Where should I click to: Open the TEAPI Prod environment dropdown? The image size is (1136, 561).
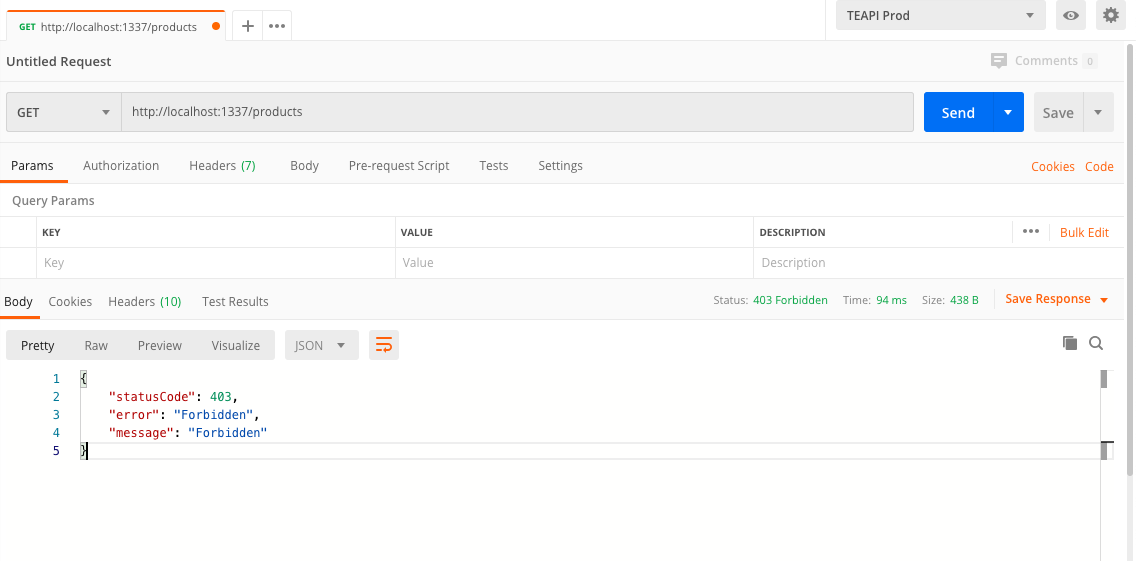point(940,15)
